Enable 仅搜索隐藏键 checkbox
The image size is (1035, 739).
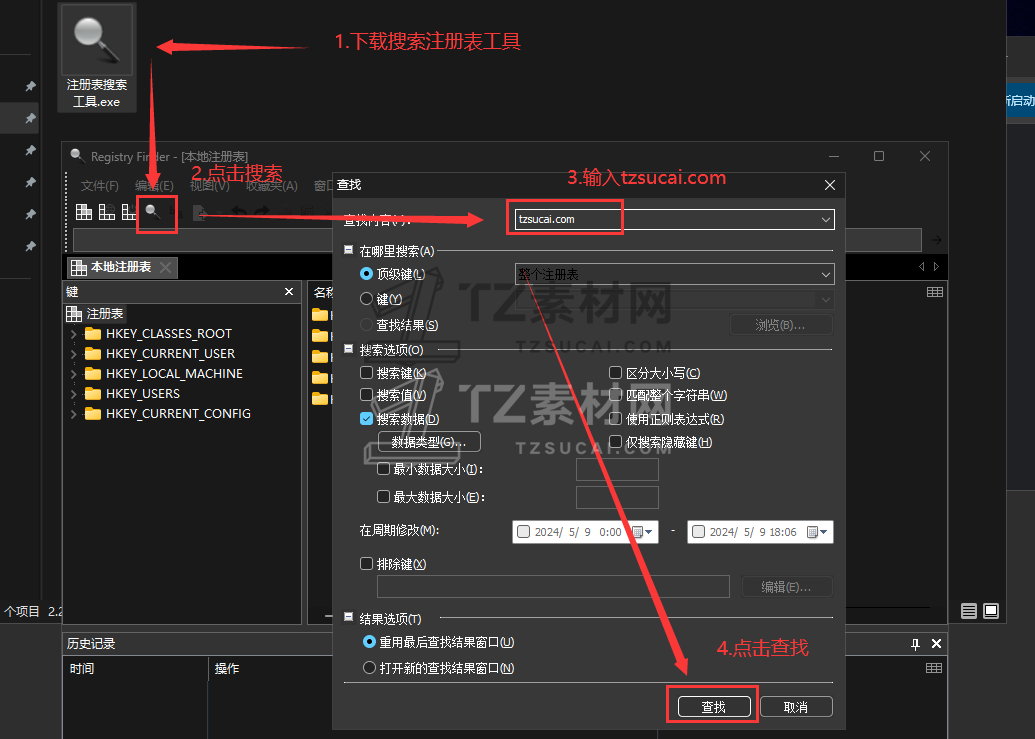pyautogui.click(x=615, y=441)
